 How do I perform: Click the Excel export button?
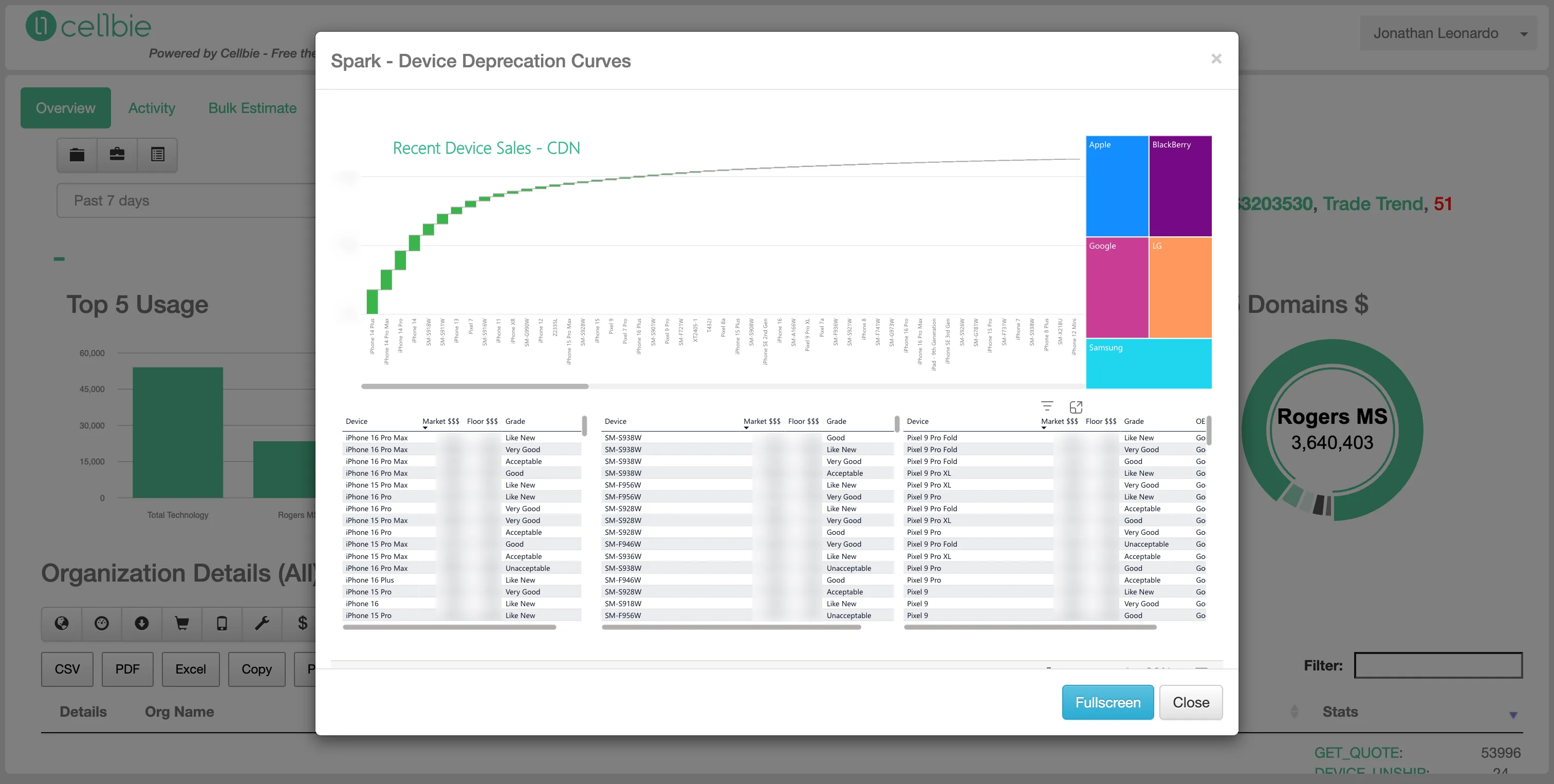click(x=191, y=669)
